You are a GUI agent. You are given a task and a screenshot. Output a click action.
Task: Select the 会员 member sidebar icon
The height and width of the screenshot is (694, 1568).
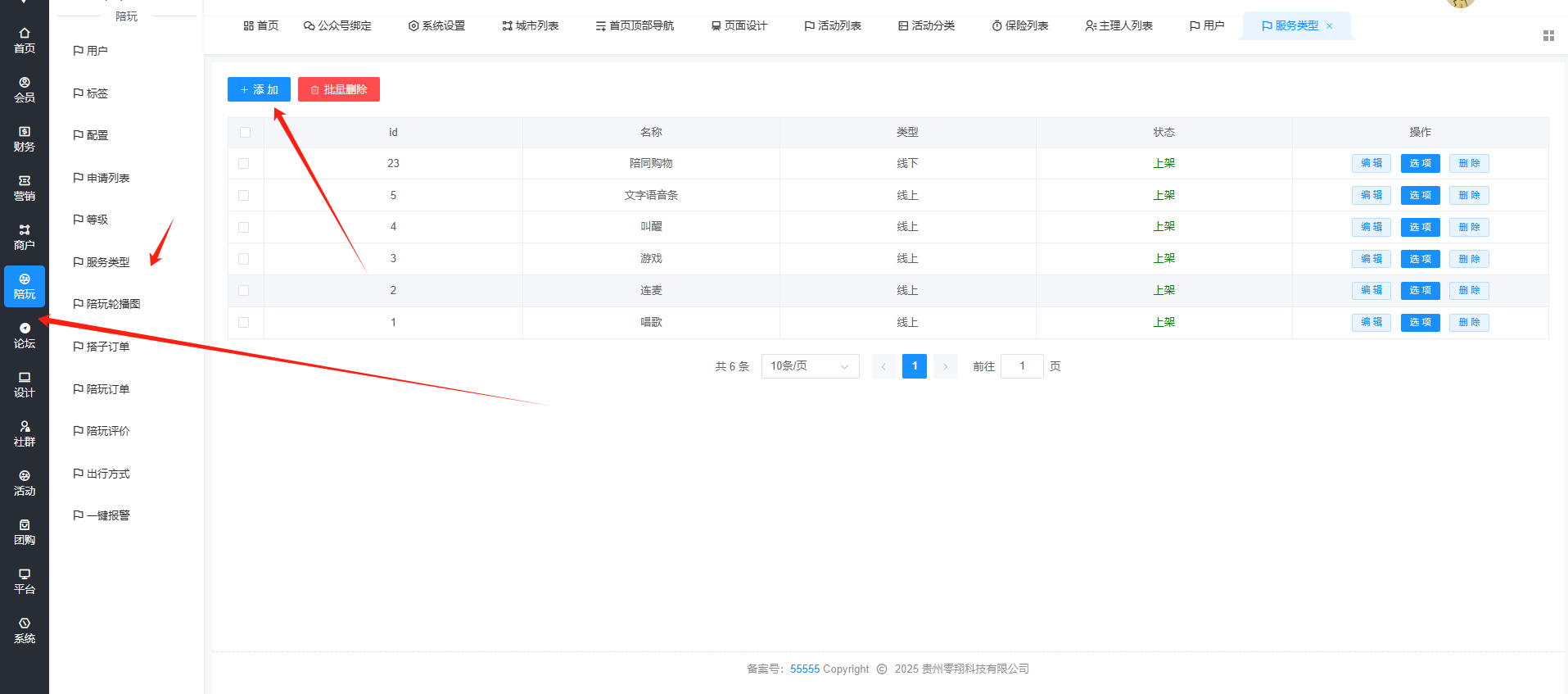25,89
